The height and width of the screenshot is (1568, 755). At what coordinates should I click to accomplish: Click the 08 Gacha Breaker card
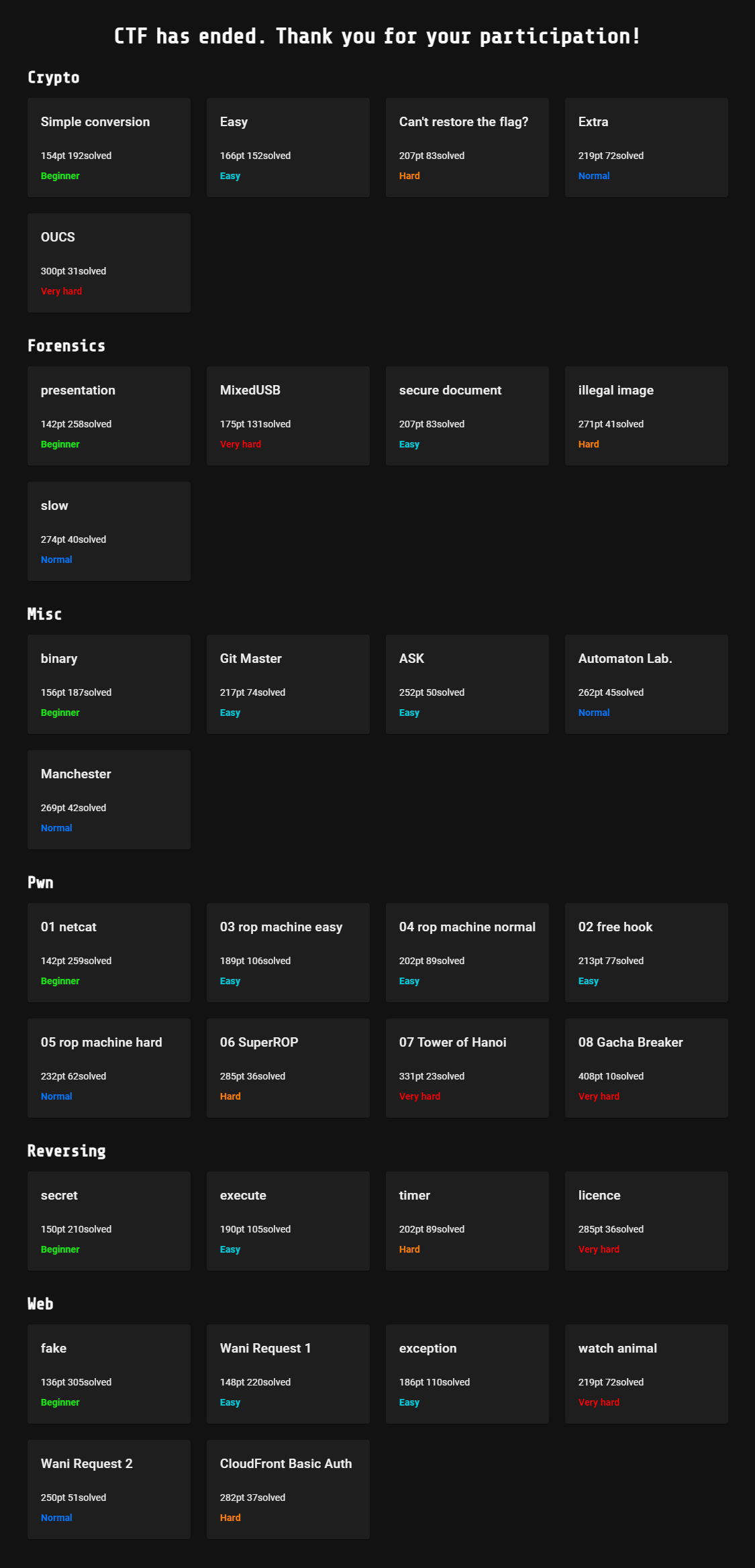tap(646, 1068)
